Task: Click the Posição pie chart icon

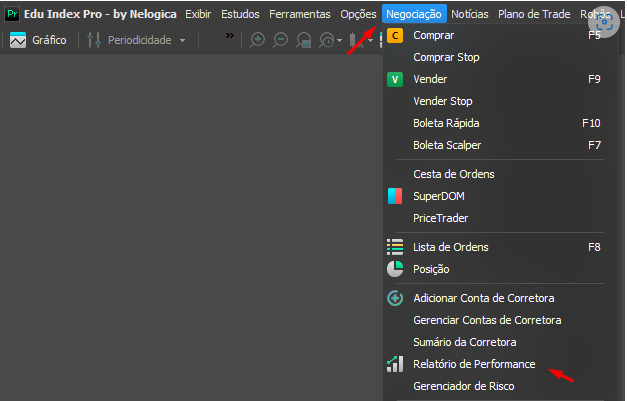Action: pyautogui.click(x=395, y=269)
